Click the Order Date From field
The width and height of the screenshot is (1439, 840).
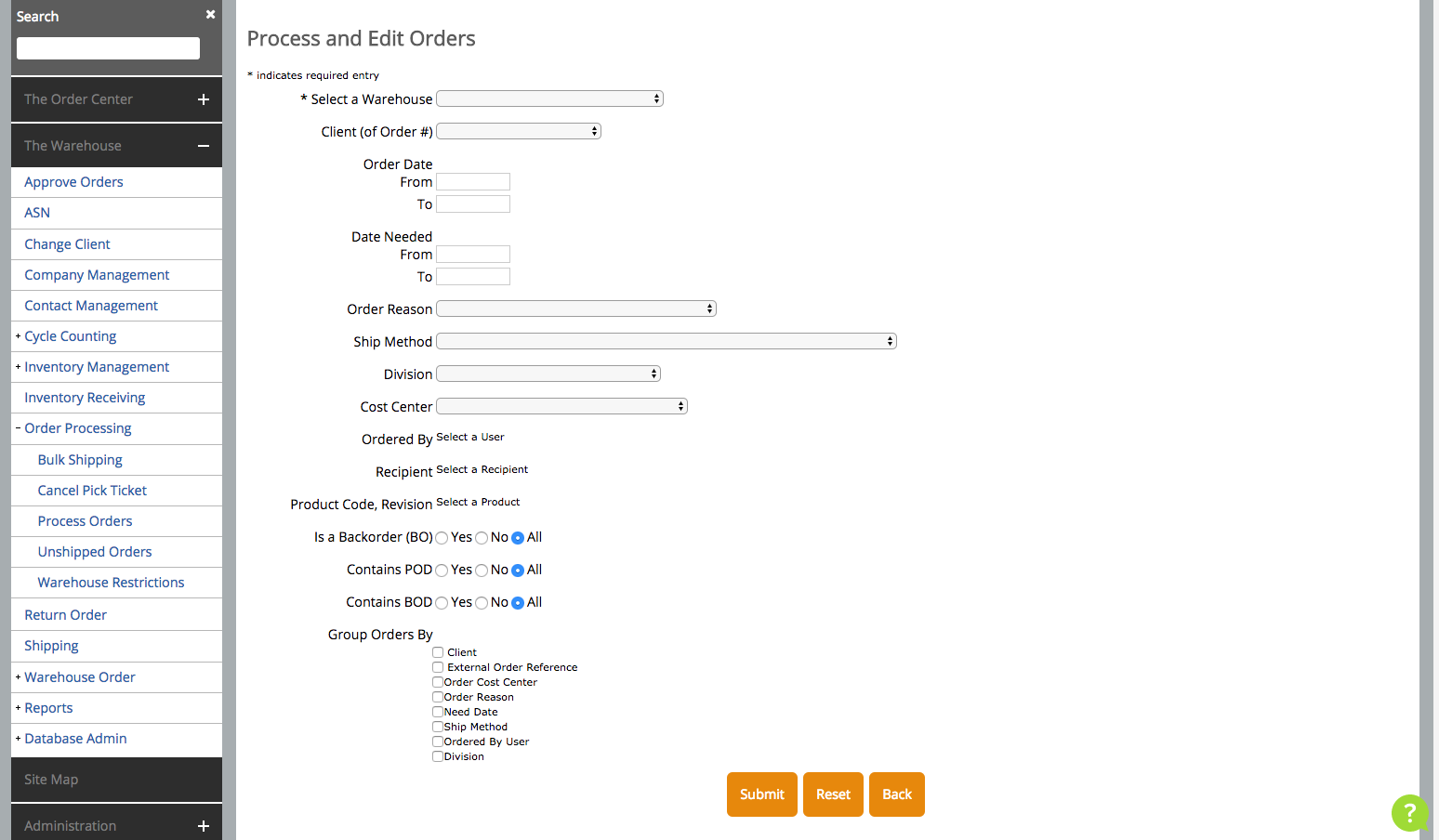point(473,182)
